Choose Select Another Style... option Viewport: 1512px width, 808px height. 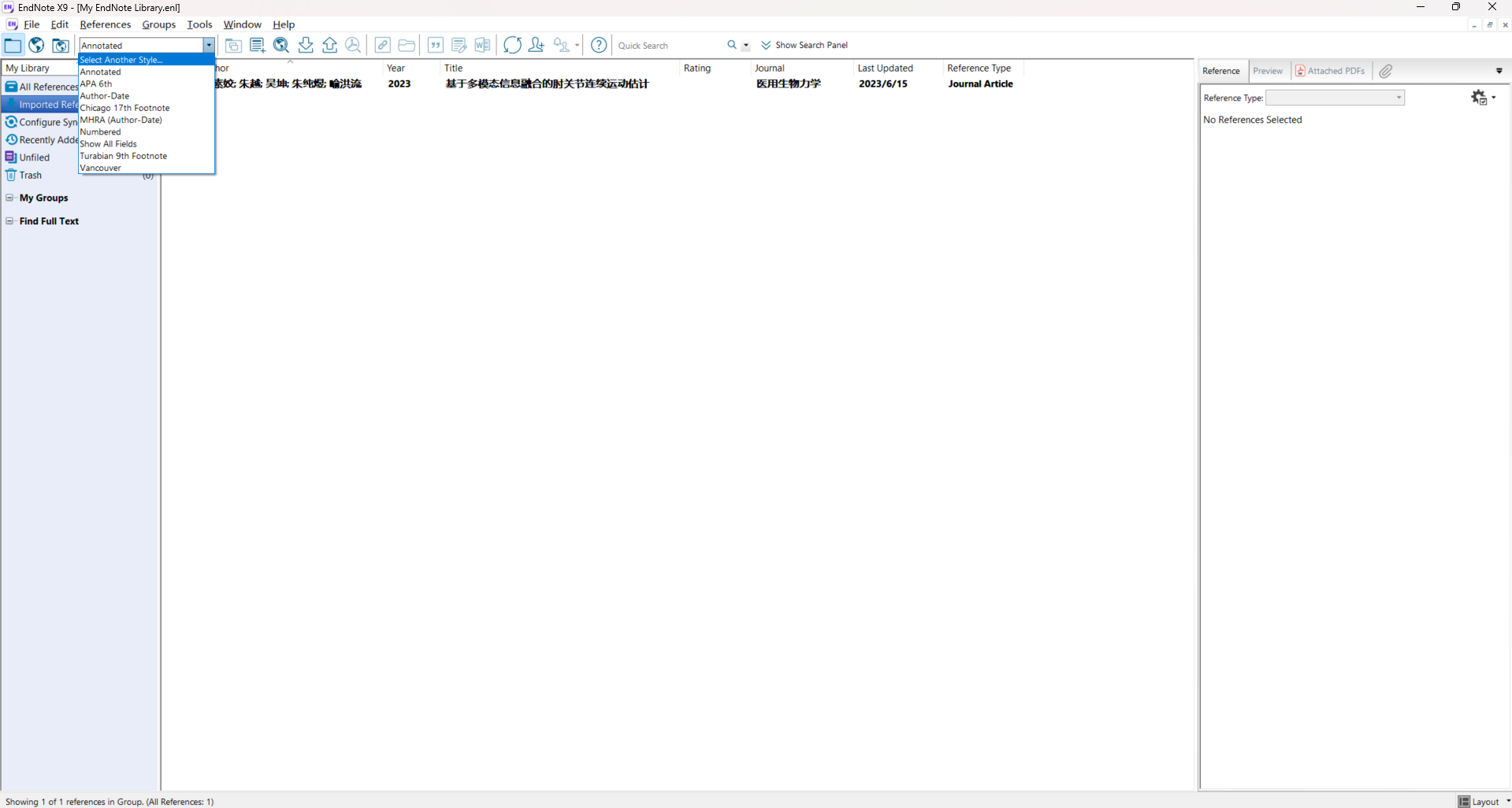tap(147, 60)
